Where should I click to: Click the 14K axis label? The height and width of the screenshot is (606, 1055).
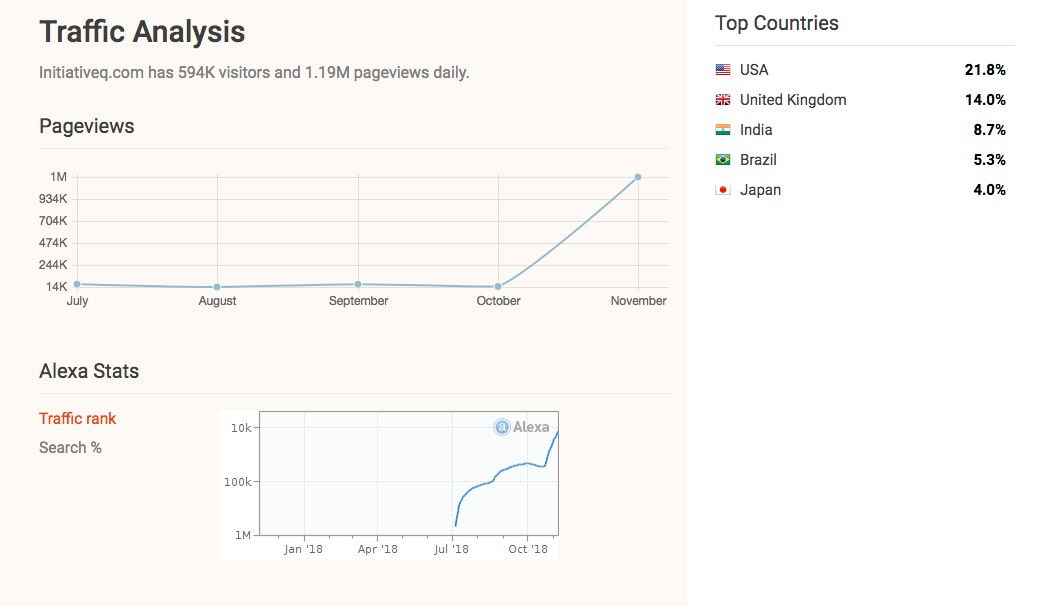click(57, 287)
